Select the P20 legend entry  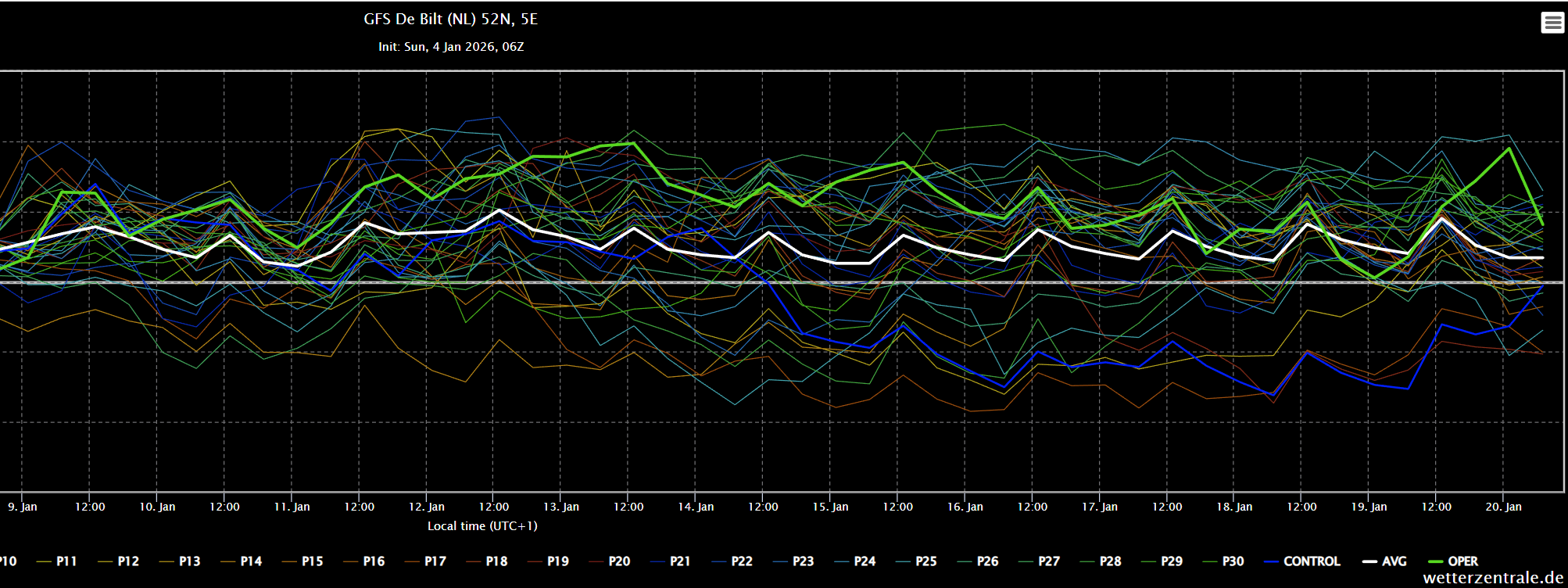click(609, 561)
